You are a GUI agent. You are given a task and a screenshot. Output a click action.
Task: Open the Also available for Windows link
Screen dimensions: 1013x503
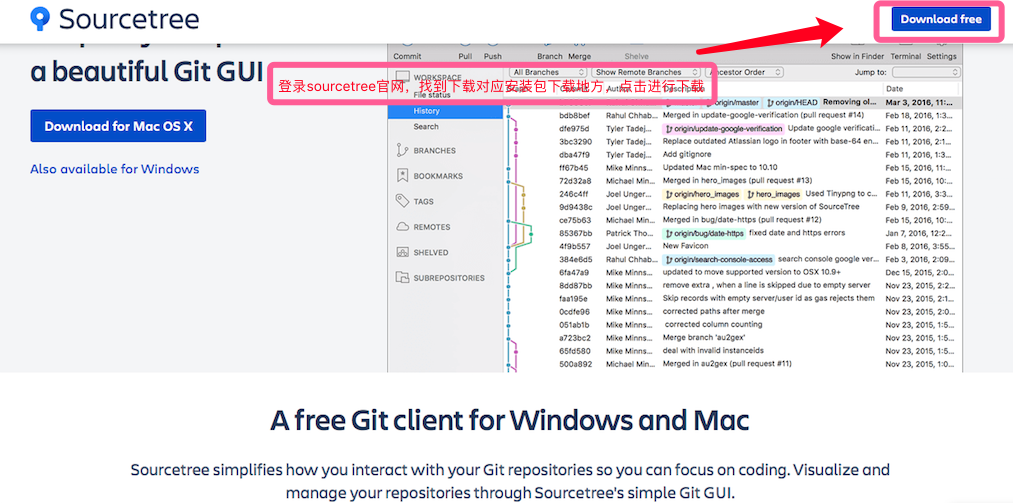[114, 169]
